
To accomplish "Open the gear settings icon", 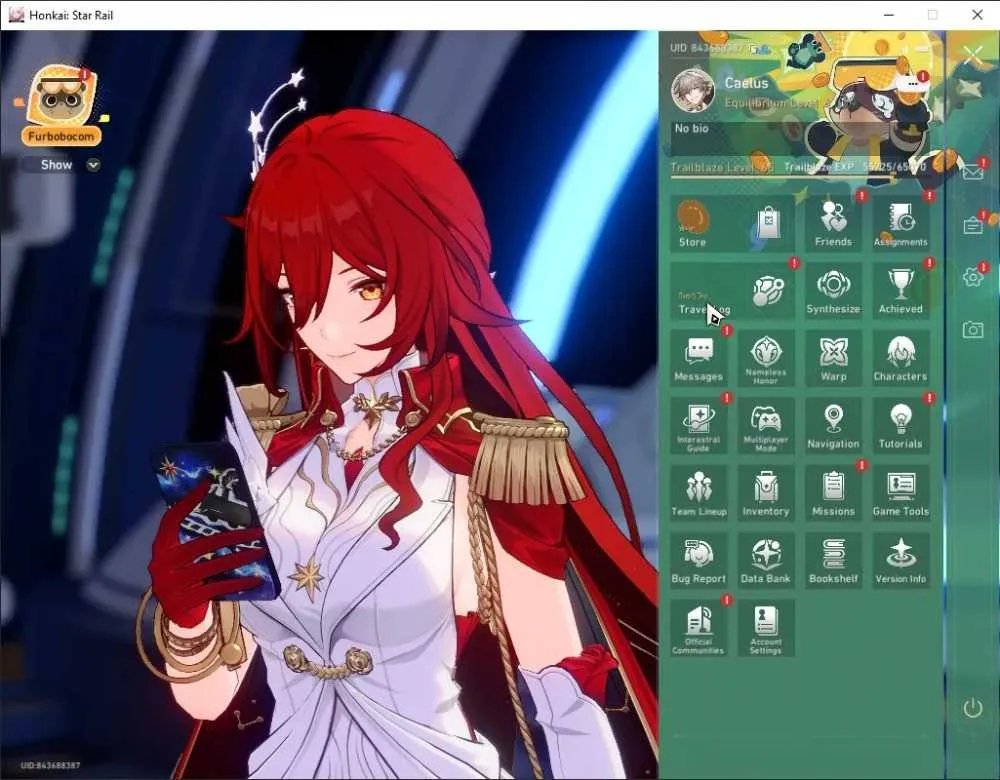I will tap(973, 277).
